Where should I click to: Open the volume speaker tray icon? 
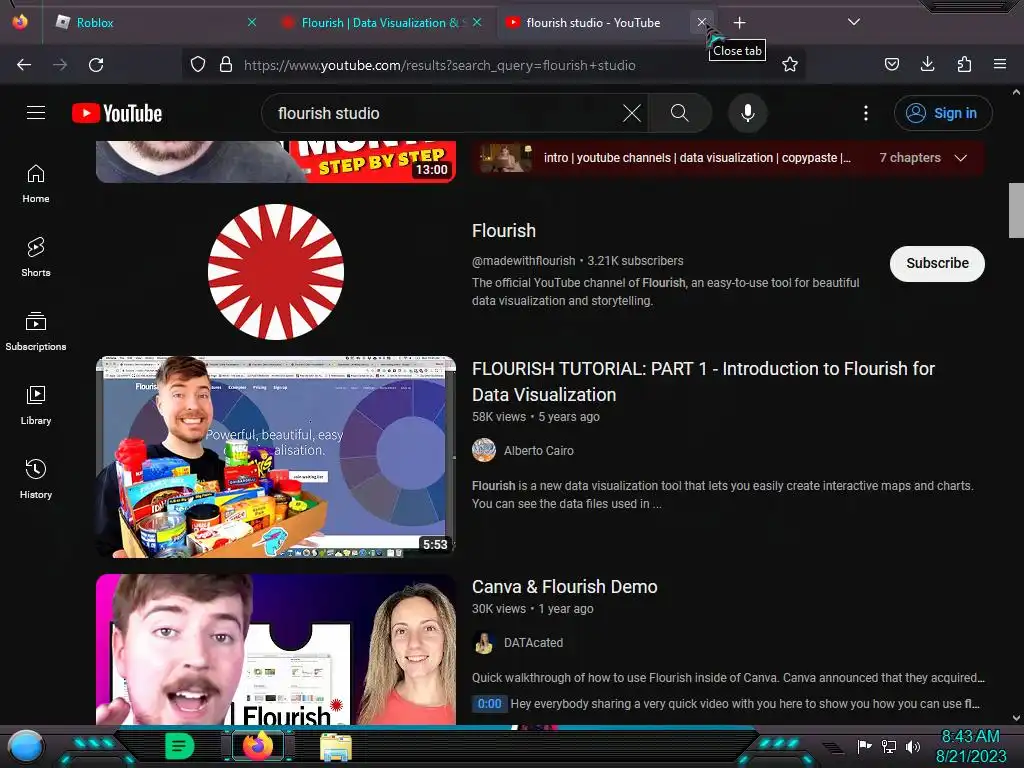click(913, 746)
